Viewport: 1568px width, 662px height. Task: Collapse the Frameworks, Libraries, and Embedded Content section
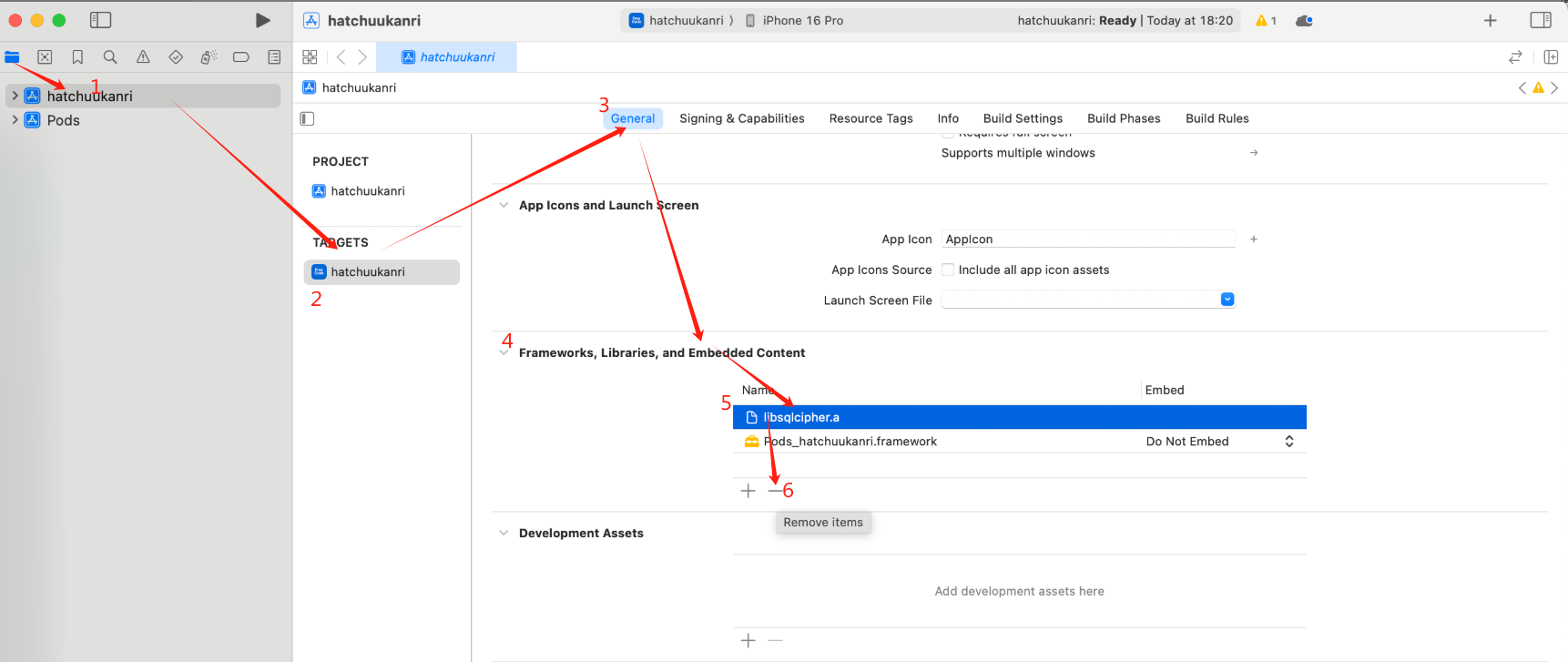(504, 352)
